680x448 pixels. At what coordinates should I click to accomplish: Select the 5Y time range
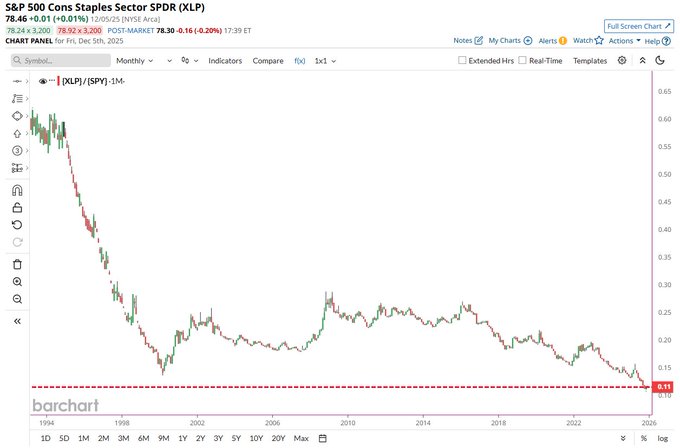pos(236,438)
